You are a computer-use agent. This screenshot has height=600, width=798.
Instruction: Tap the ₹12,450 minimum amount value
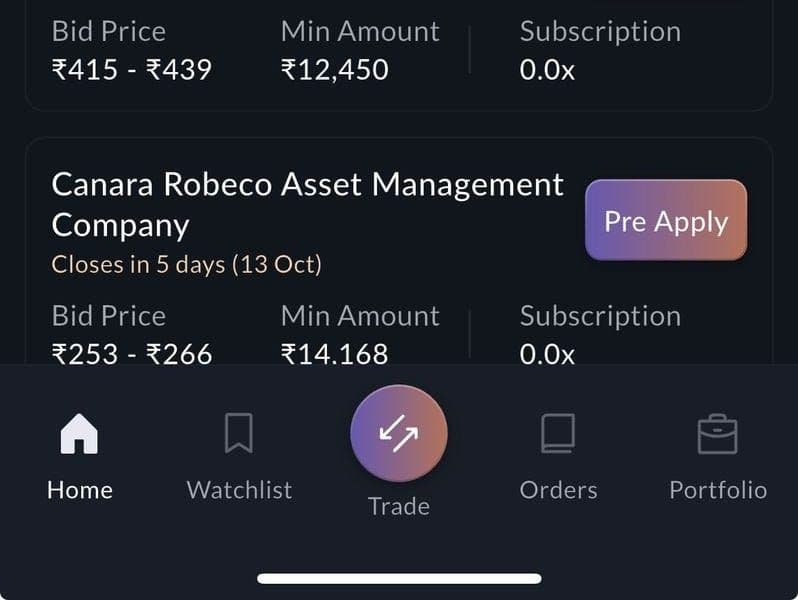(334, 70)
